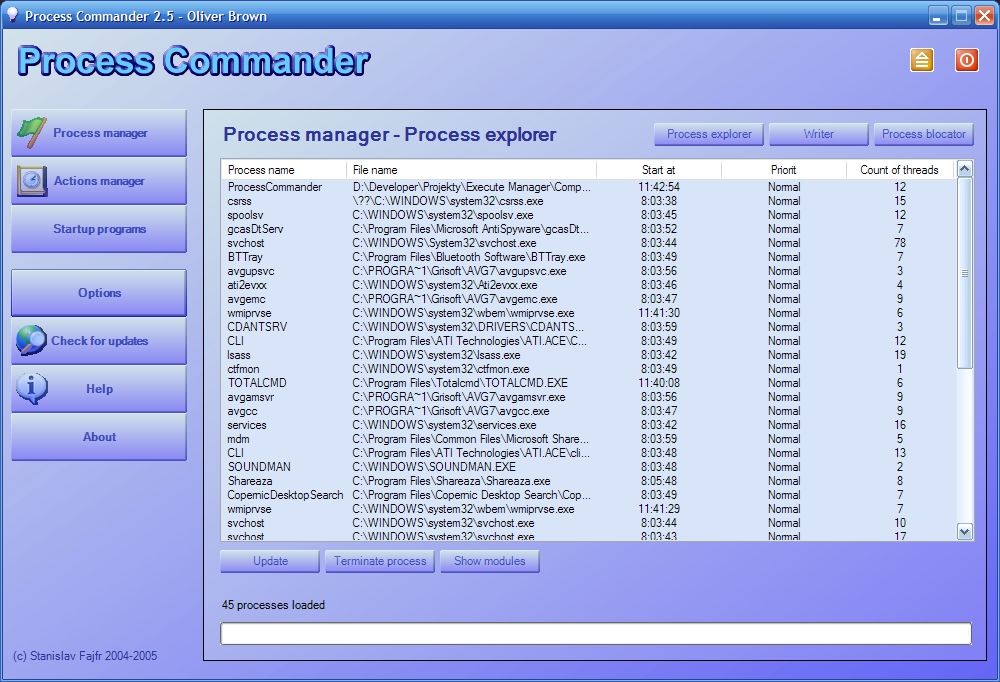
Task: Sort by Process name column header
Action: click(x=284, y=170)
